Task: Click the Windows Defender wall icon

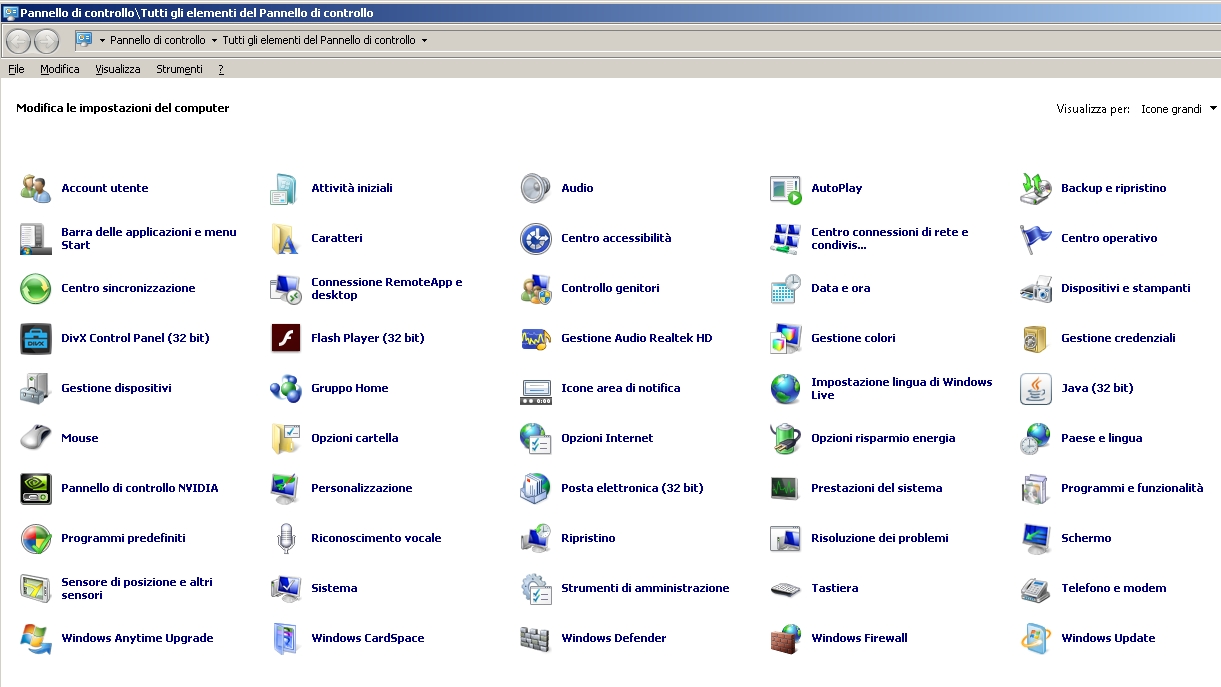Action: point(535,638)
